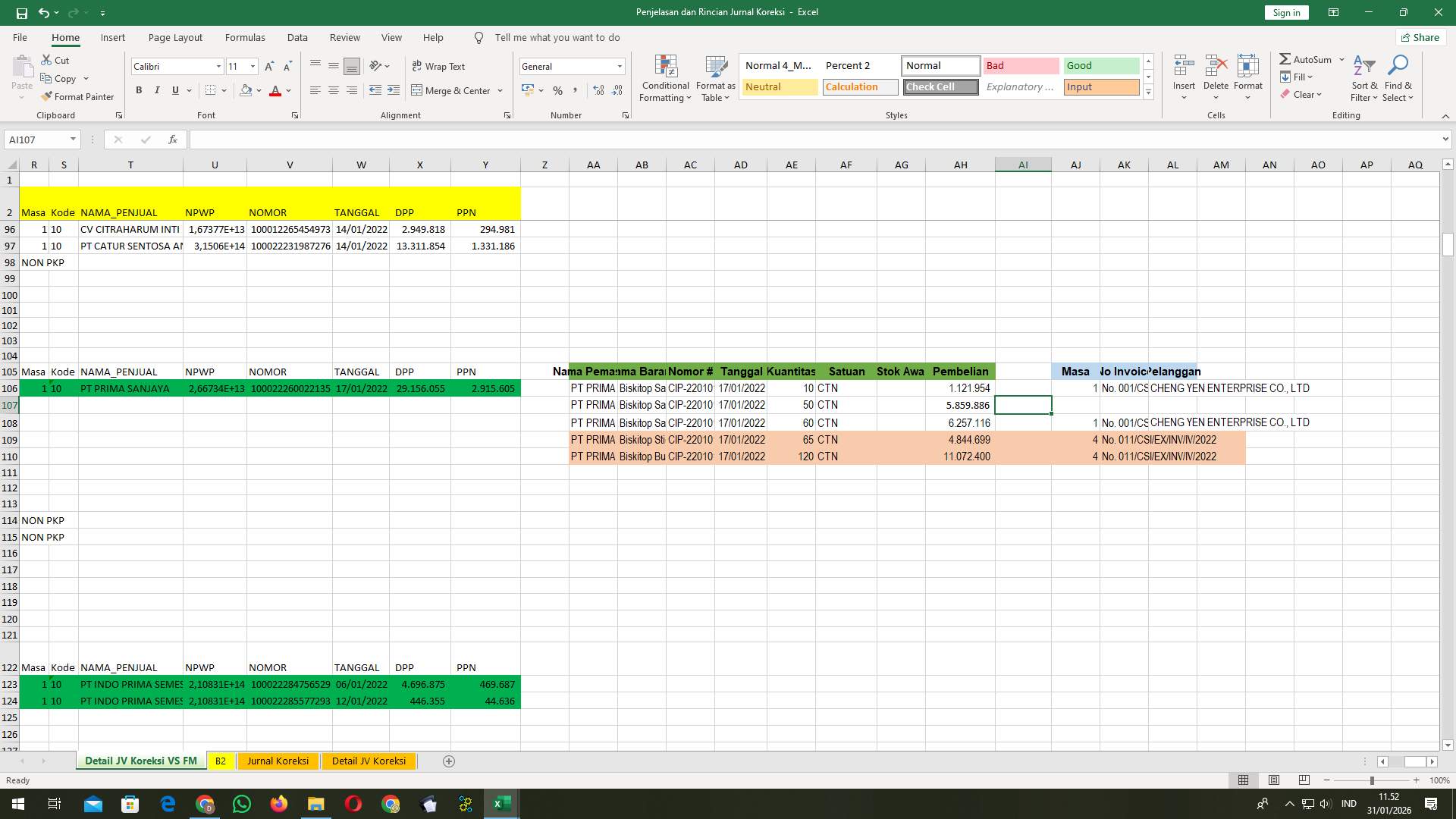
Task: Select the Fill Color icon
Action: (244, 90)
